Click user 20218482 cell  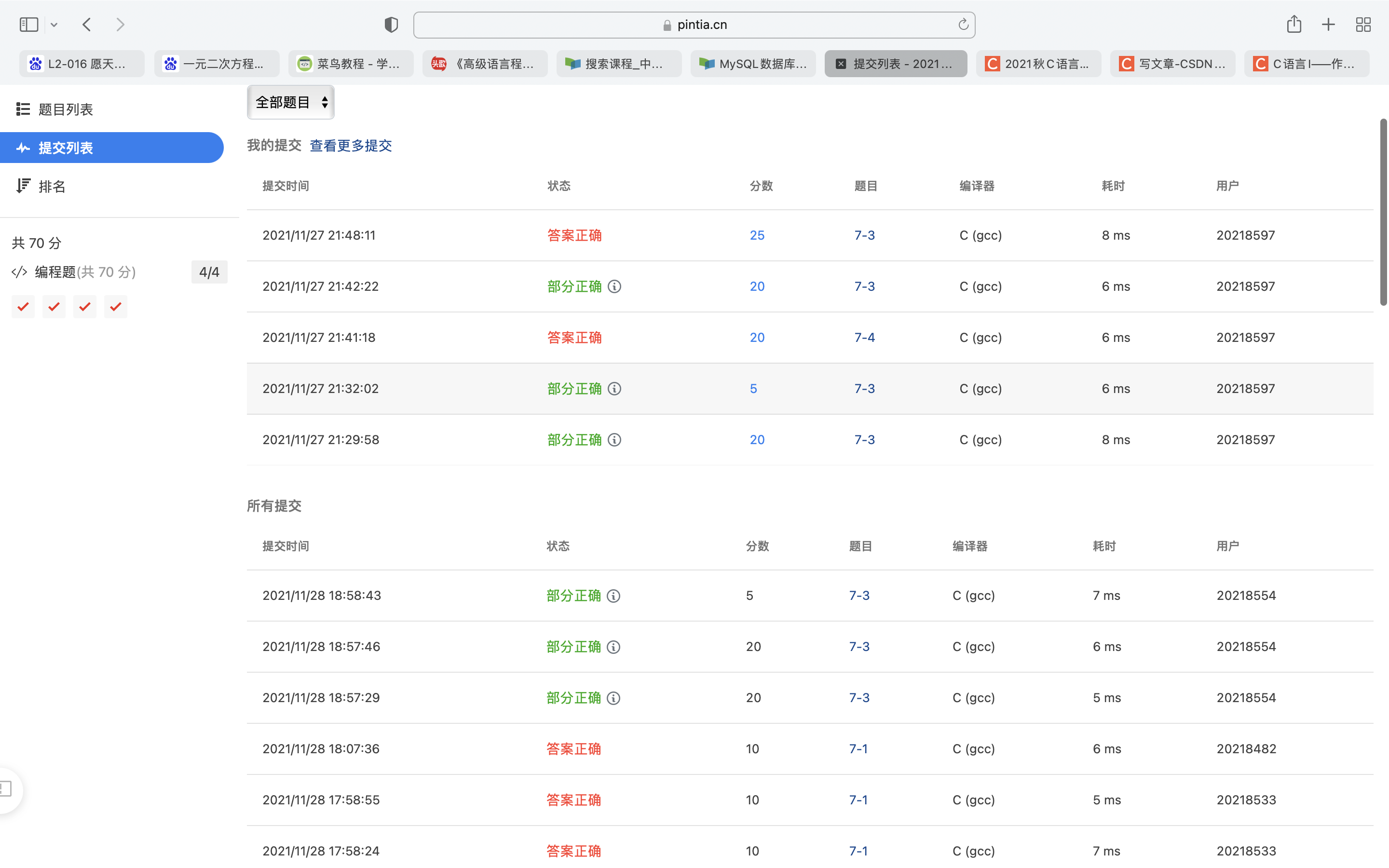[1246, 748]
